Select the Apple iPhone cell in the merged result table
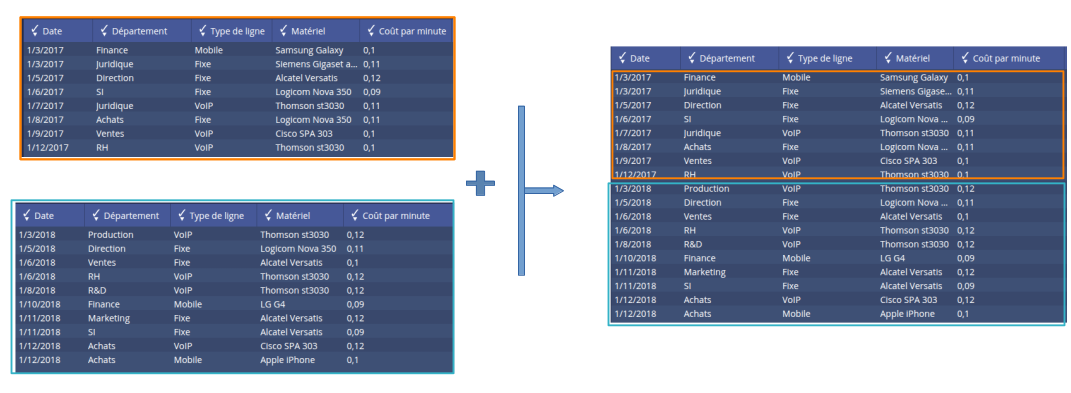This screenshot has height=393, width=1071. (x=907, y=314)
